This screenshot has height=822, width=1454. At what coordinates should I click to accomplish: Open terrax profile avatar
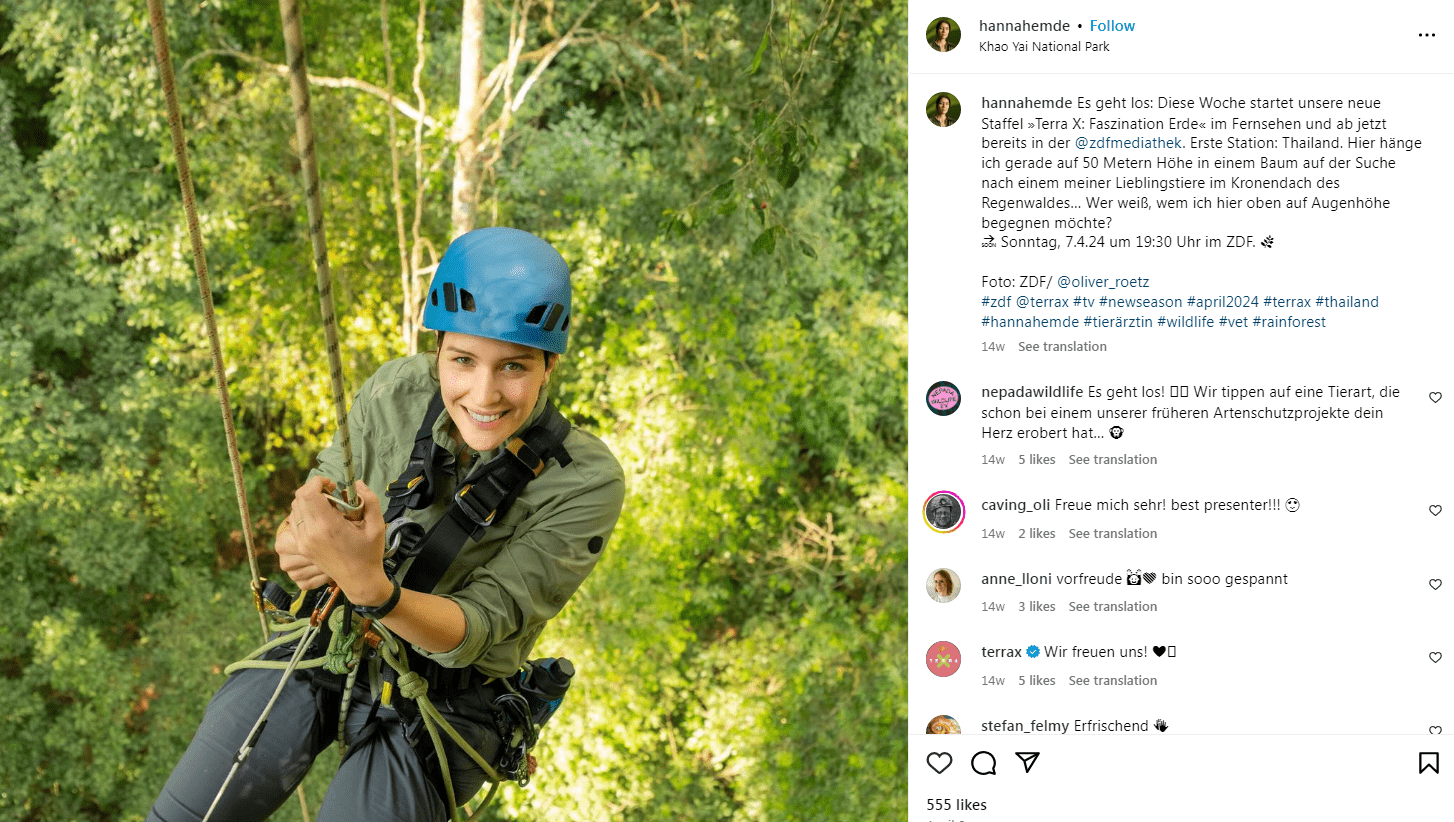[x=943, y=659]
